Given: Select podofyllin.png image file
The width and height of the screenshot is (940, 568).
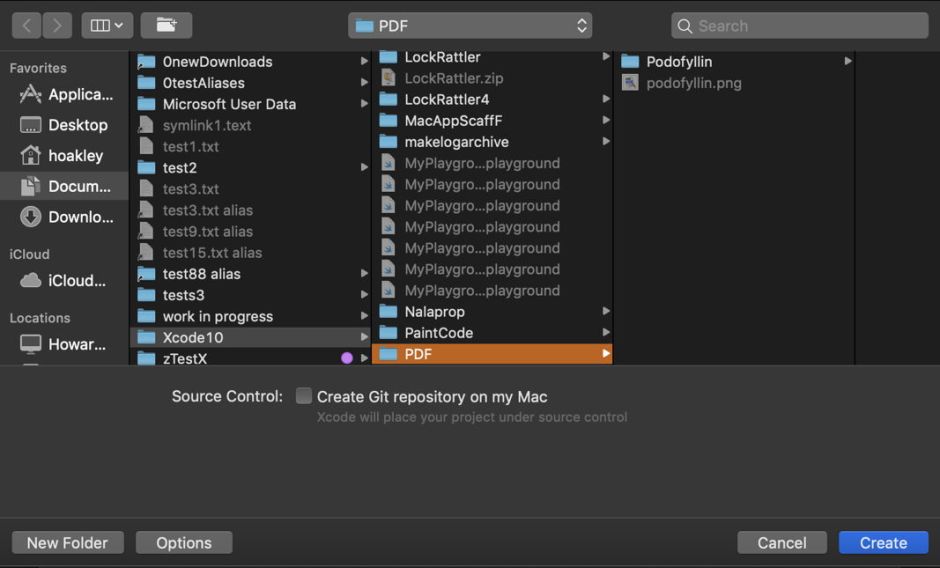Looking at the screenshot, I should (x=736, y=83).
